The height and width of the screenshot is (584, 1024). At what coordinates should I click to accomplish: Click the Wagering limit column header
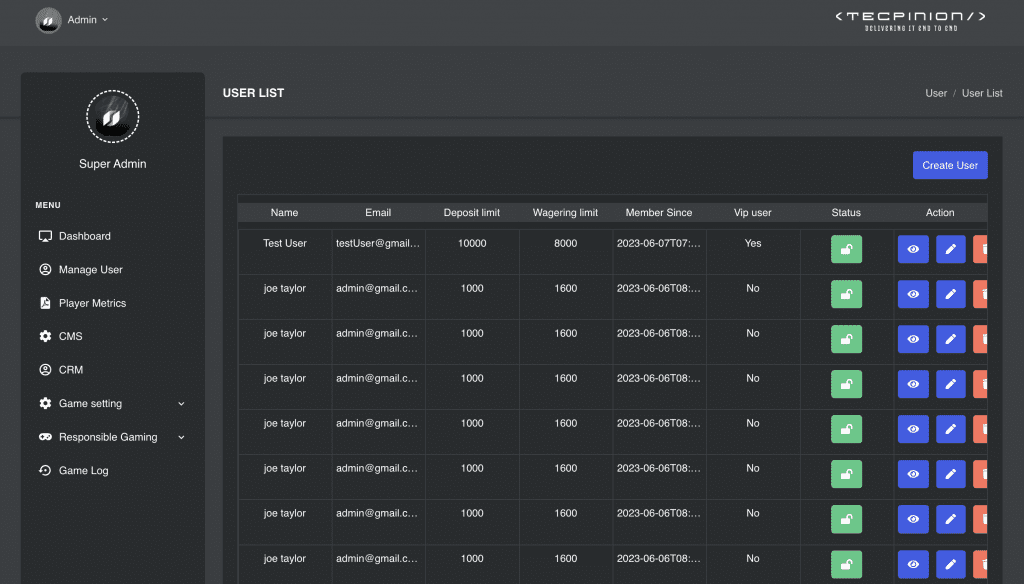tap(565, 212)
